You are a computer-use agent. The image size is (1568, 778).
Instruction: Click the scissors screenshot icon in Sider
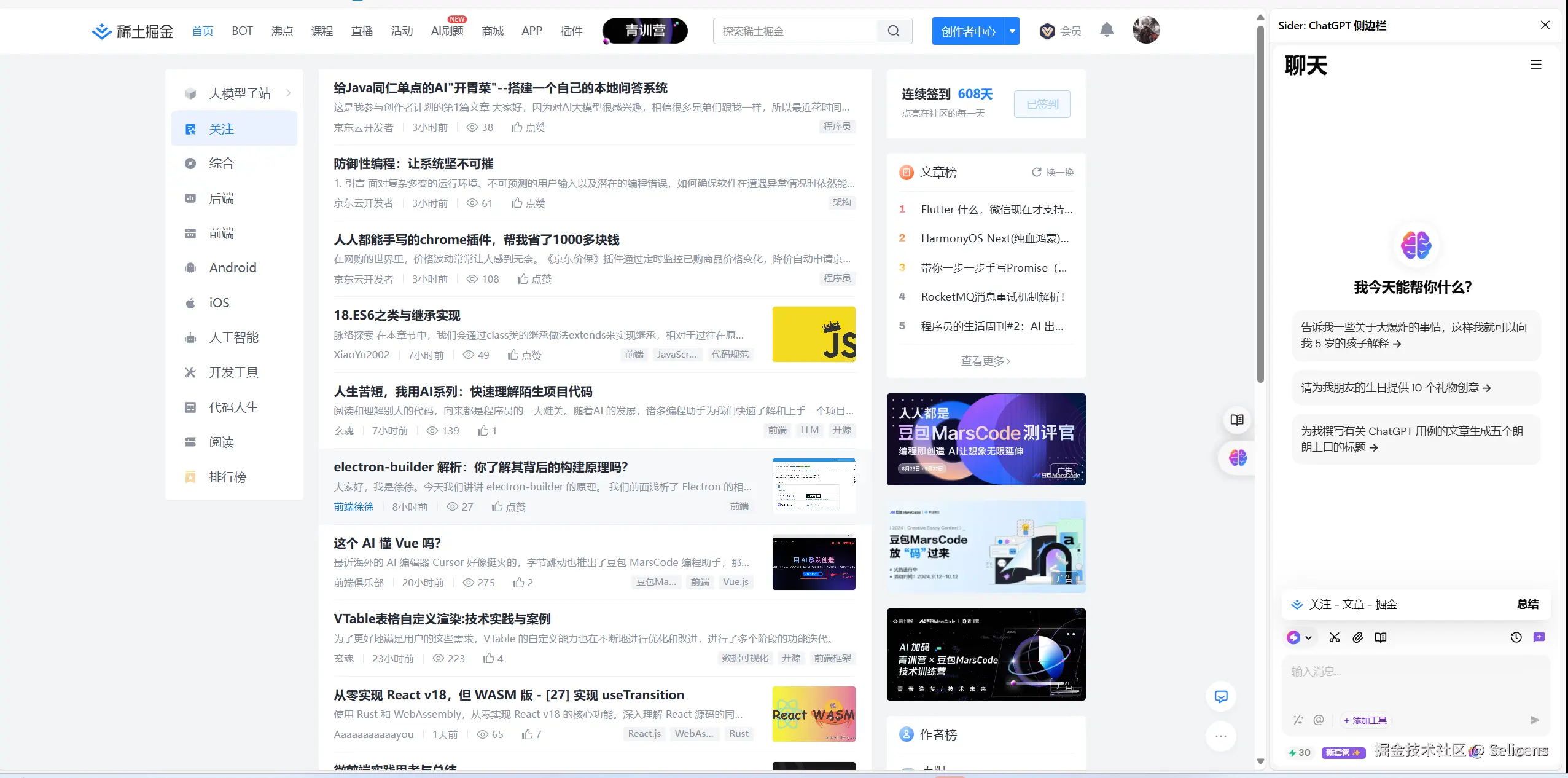[x=1334, y=637]
